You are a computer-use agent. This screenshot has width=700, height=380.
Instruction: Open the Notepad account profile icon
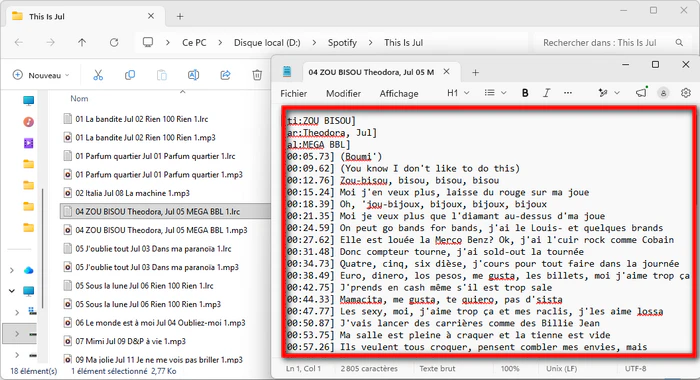point(663,93)
